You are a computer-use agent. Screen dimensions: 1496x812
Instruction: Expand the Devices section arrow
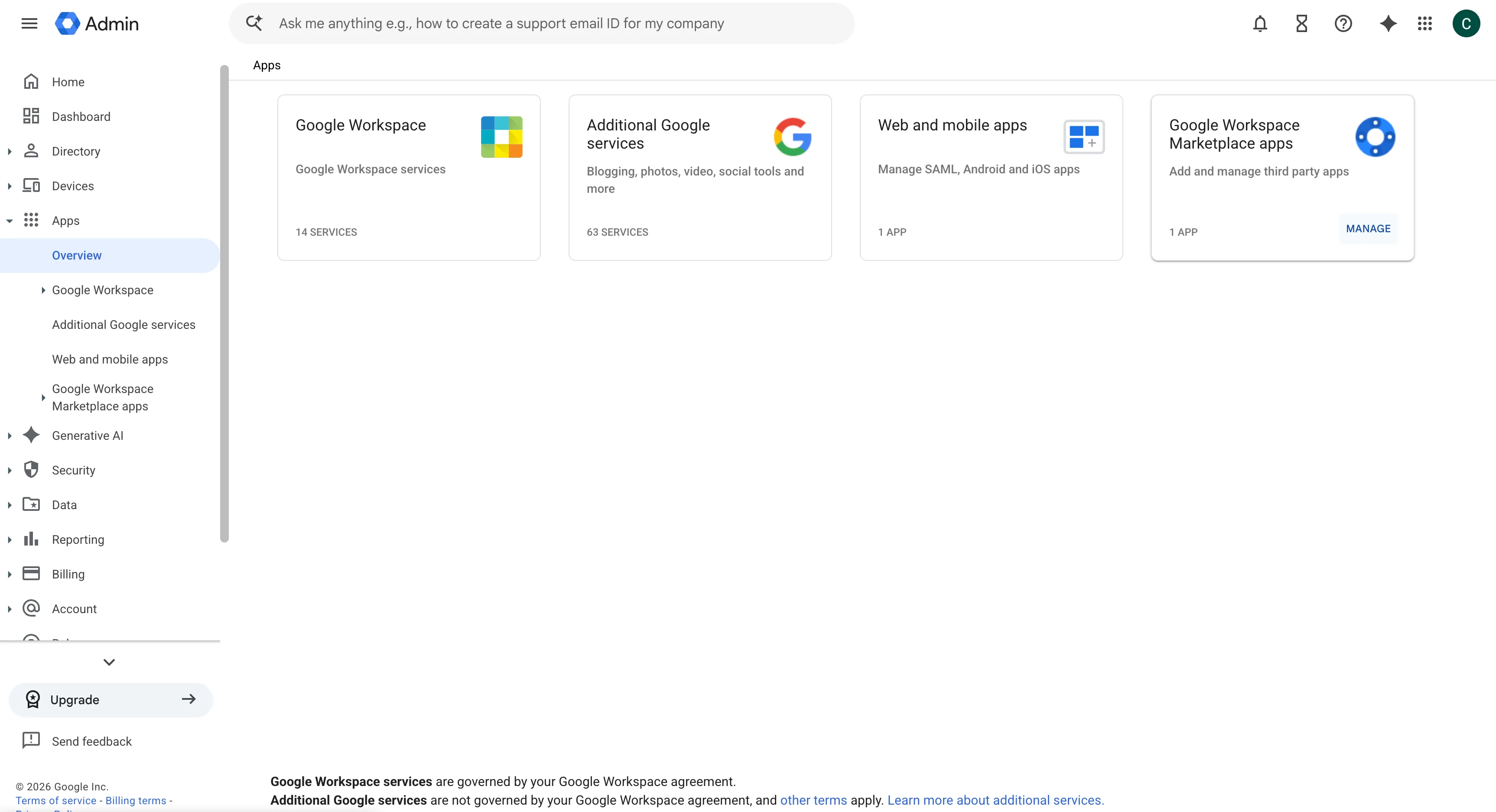point(9,186)
